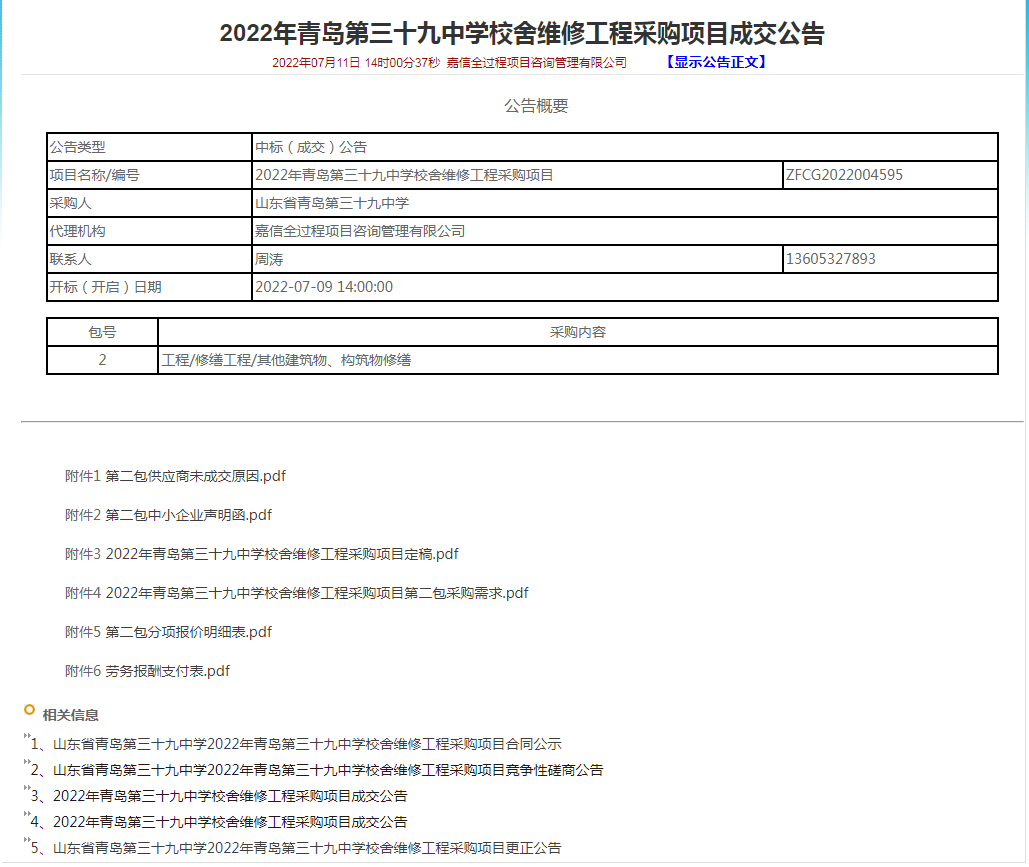Click the 公告概要 heading
The height and width of the screenshot is (867, 1029).
point(536,106)
